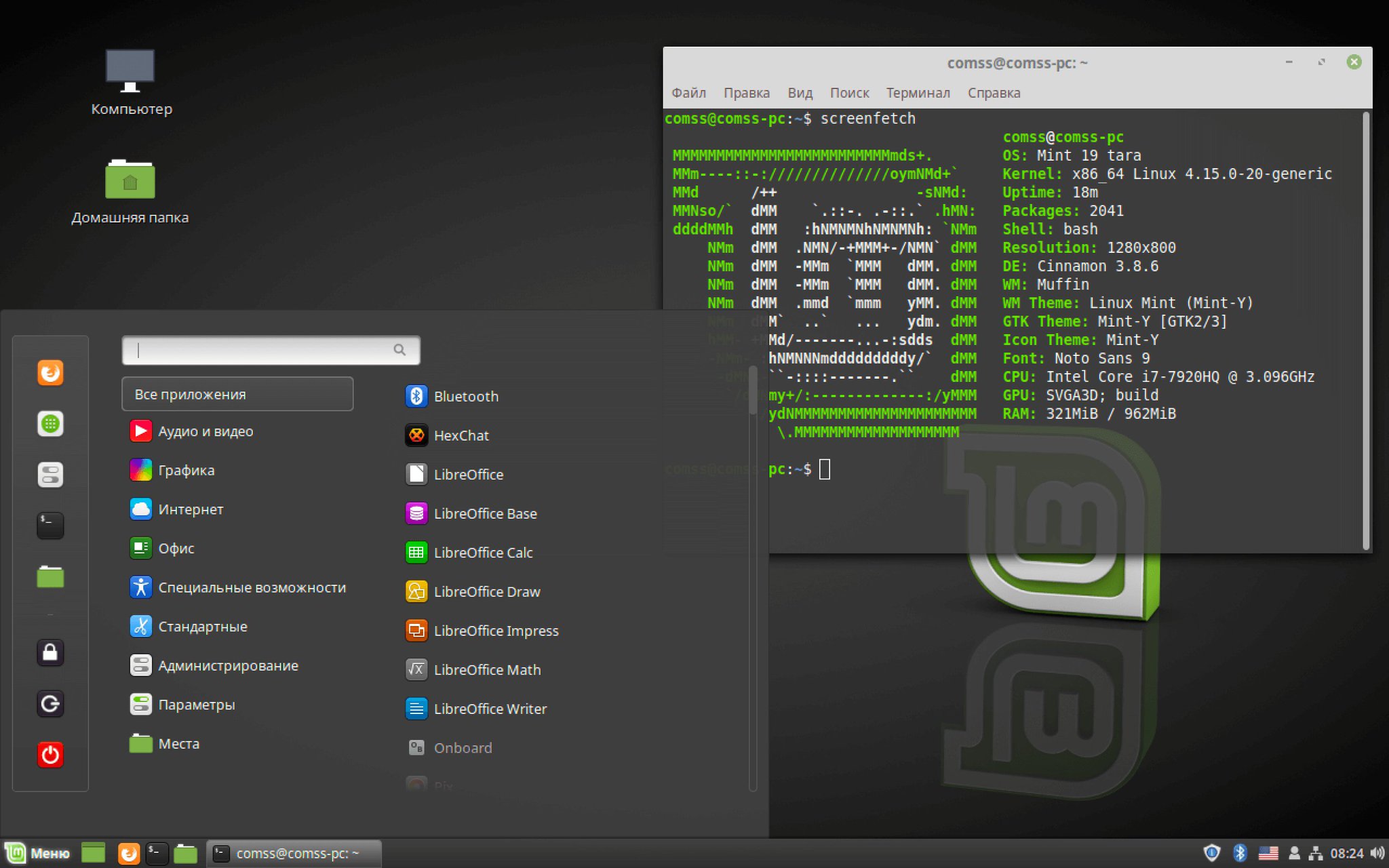Viewport: 1389px width, 868px height.
Task: Launch Firefox from the bottom panel
Action: [128, 853]
